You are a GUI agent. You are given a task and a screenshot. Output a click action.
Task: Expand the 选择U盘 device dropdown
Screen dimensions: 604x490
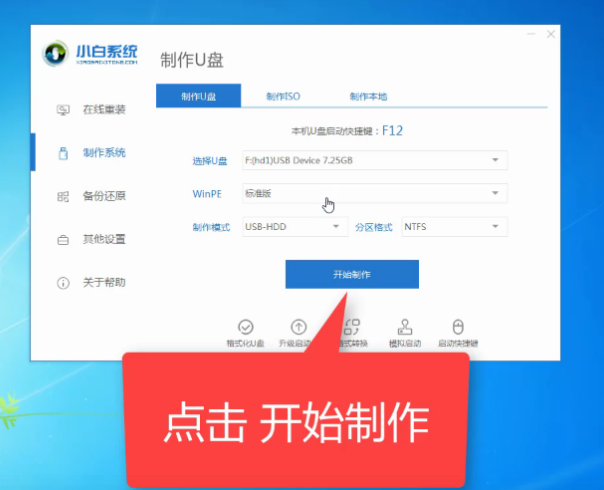[x=375, y=161]
